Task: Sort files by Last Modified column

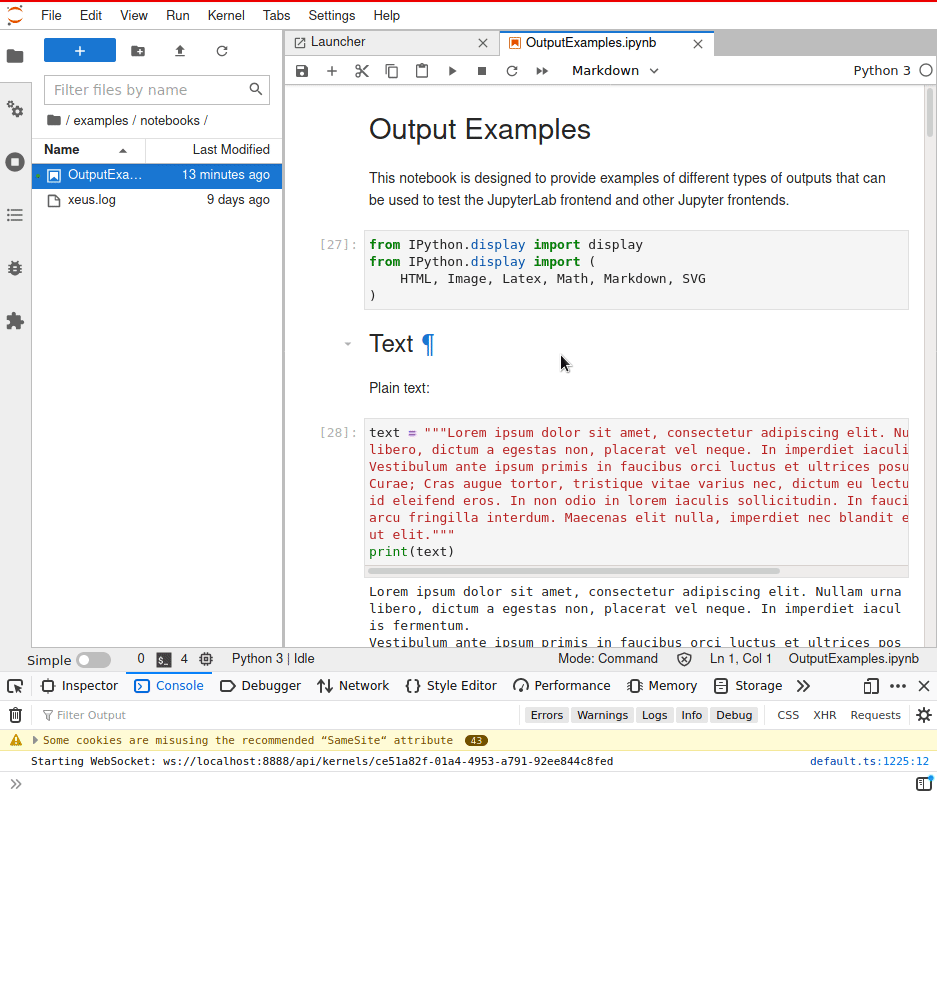Action: [213, 150]
